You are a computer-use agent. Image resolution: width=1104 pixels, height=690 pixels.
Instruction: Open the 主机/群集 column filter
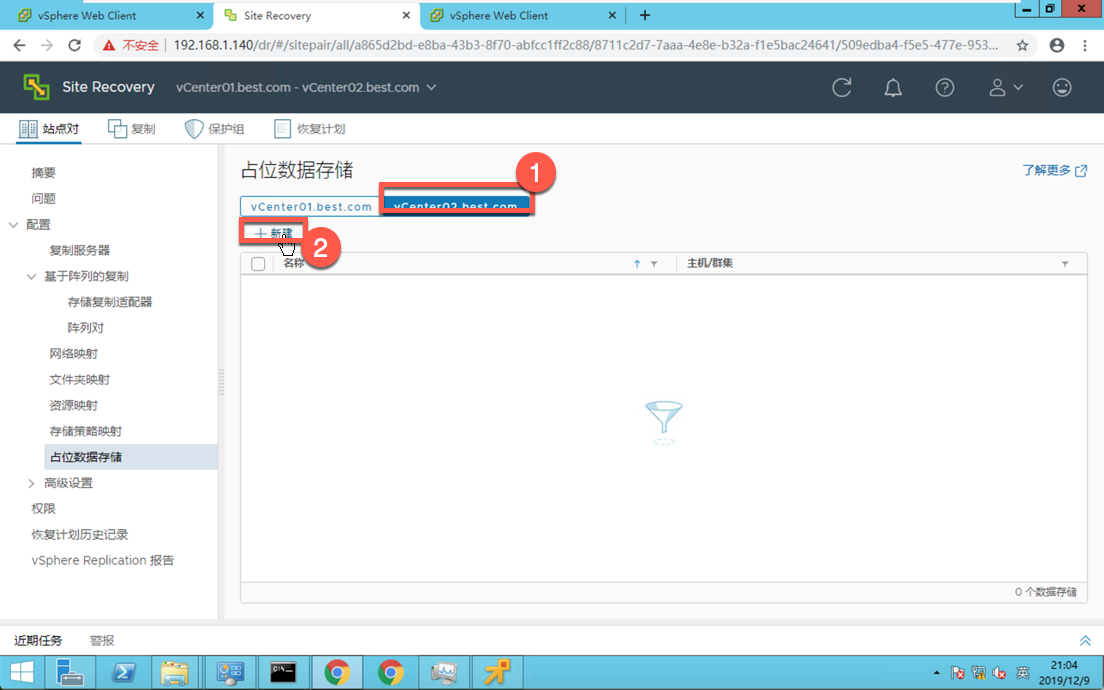tap(1065, 264)
